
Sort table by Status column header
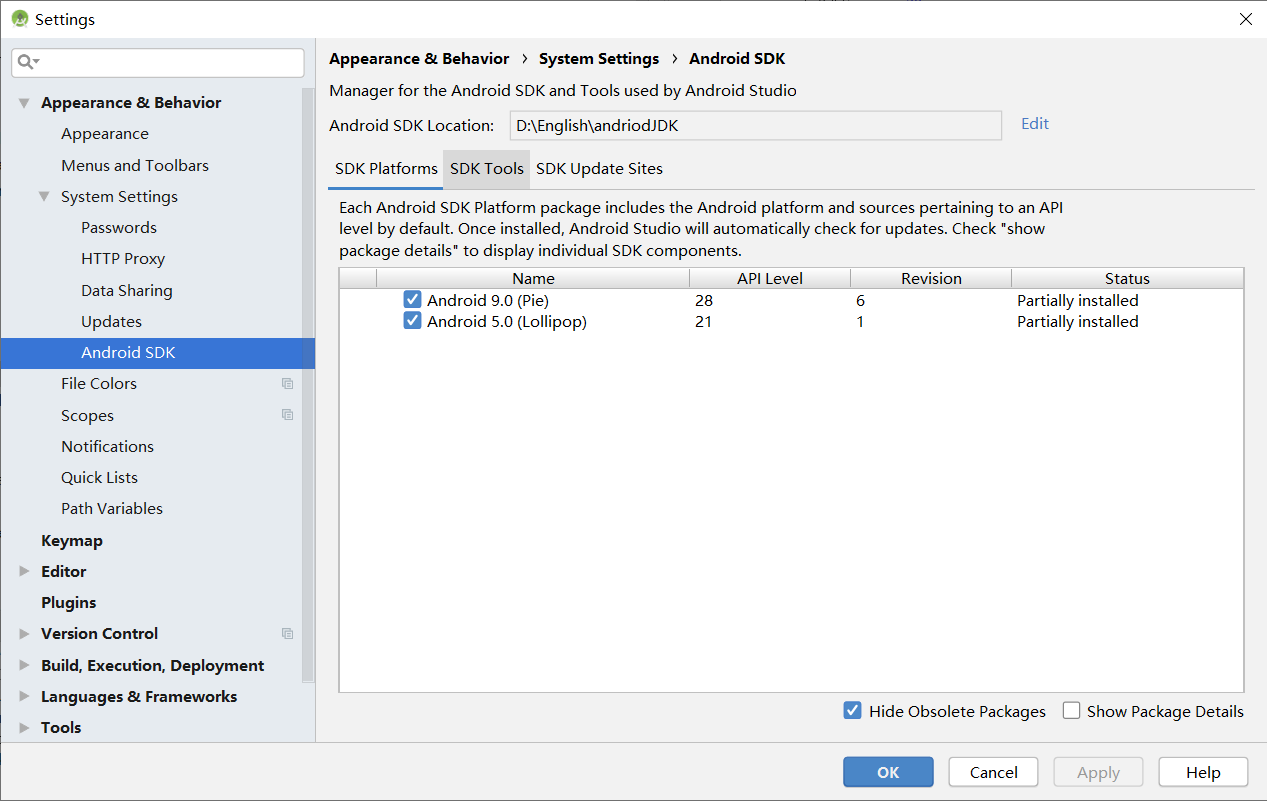1127,279
